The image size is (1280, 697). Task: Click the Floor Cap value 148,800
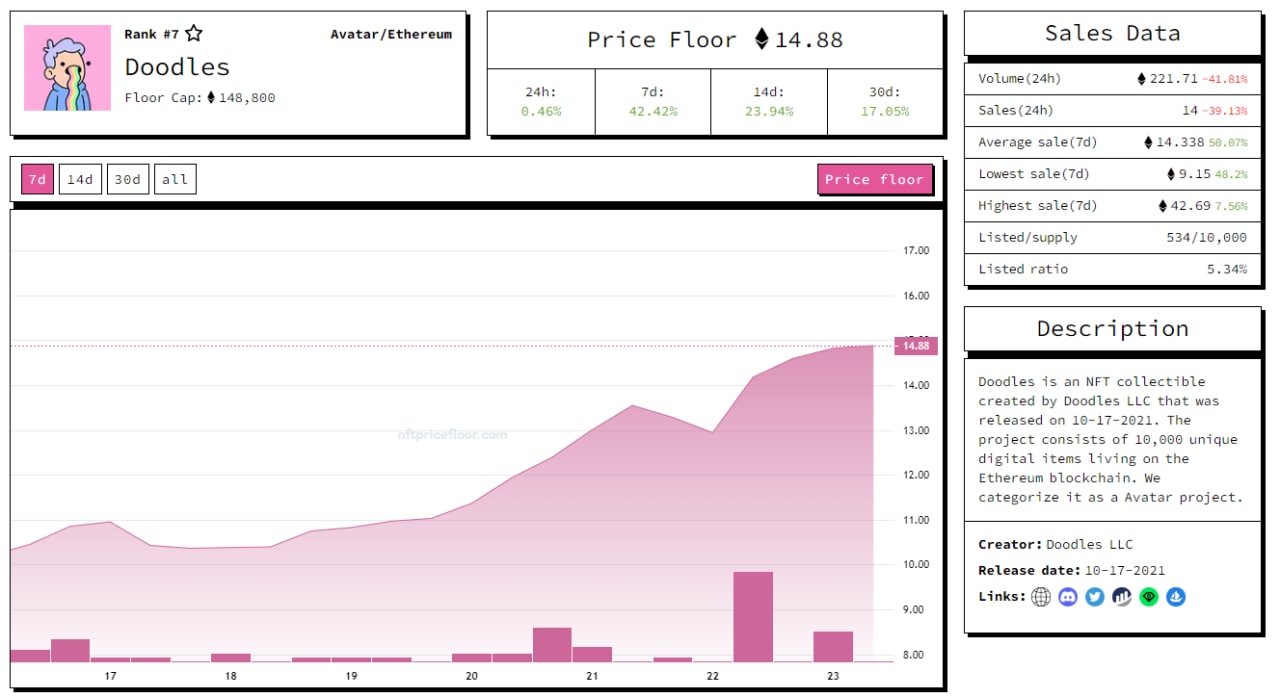point(247,98)
